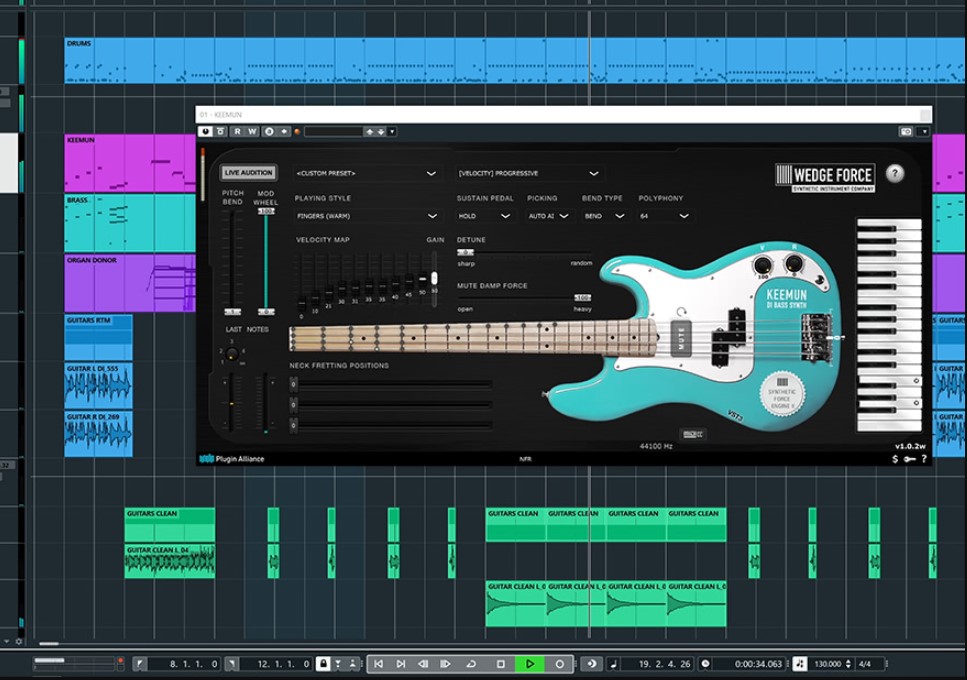Click the Detune slider handle
This screenshot has width=967, height=680.
coord(465,252)
